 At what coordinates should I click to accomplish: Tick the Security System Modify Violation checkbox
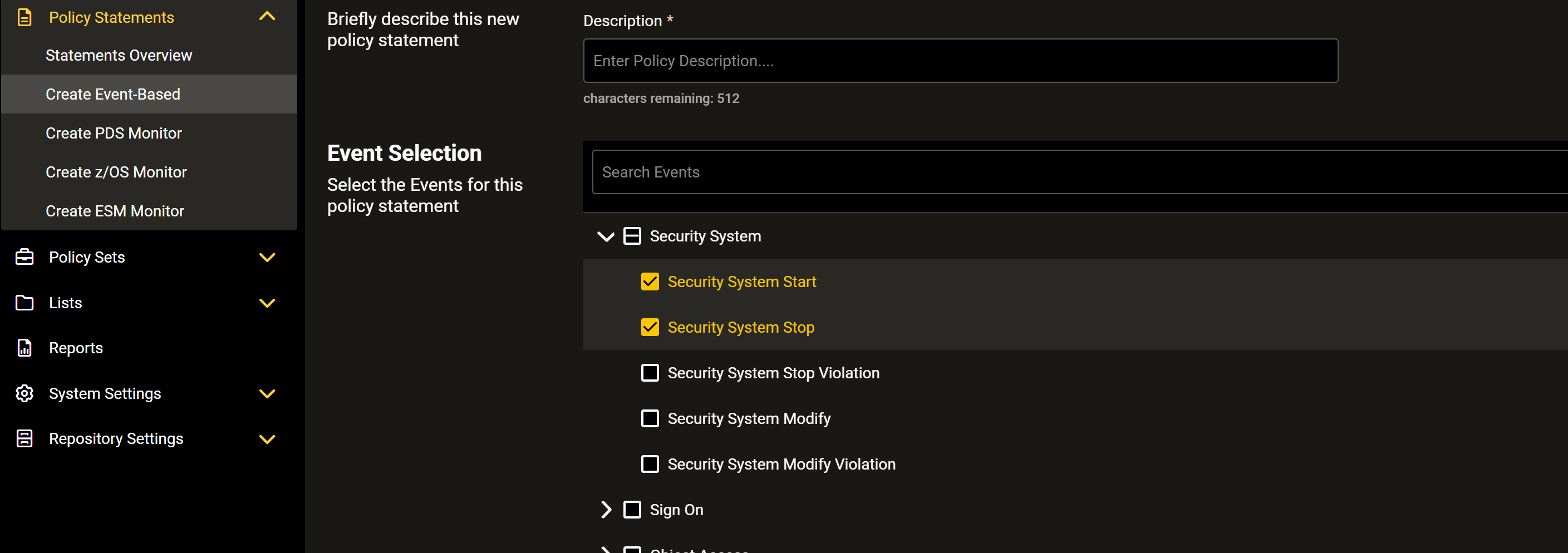click(650, 463)
